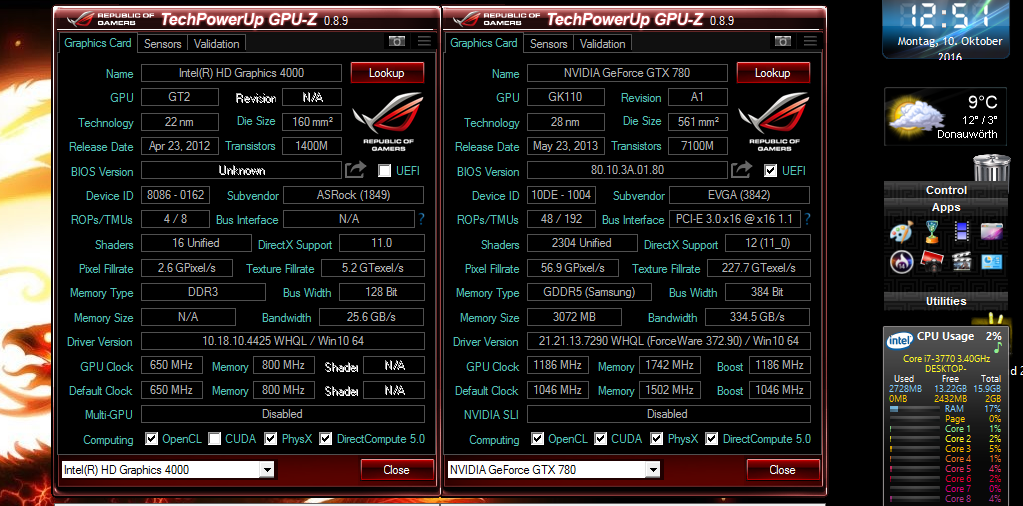This screenshot has width=1023, height=506.
Task: Click the Core 1 usage bar
Action: coord(915,429)
